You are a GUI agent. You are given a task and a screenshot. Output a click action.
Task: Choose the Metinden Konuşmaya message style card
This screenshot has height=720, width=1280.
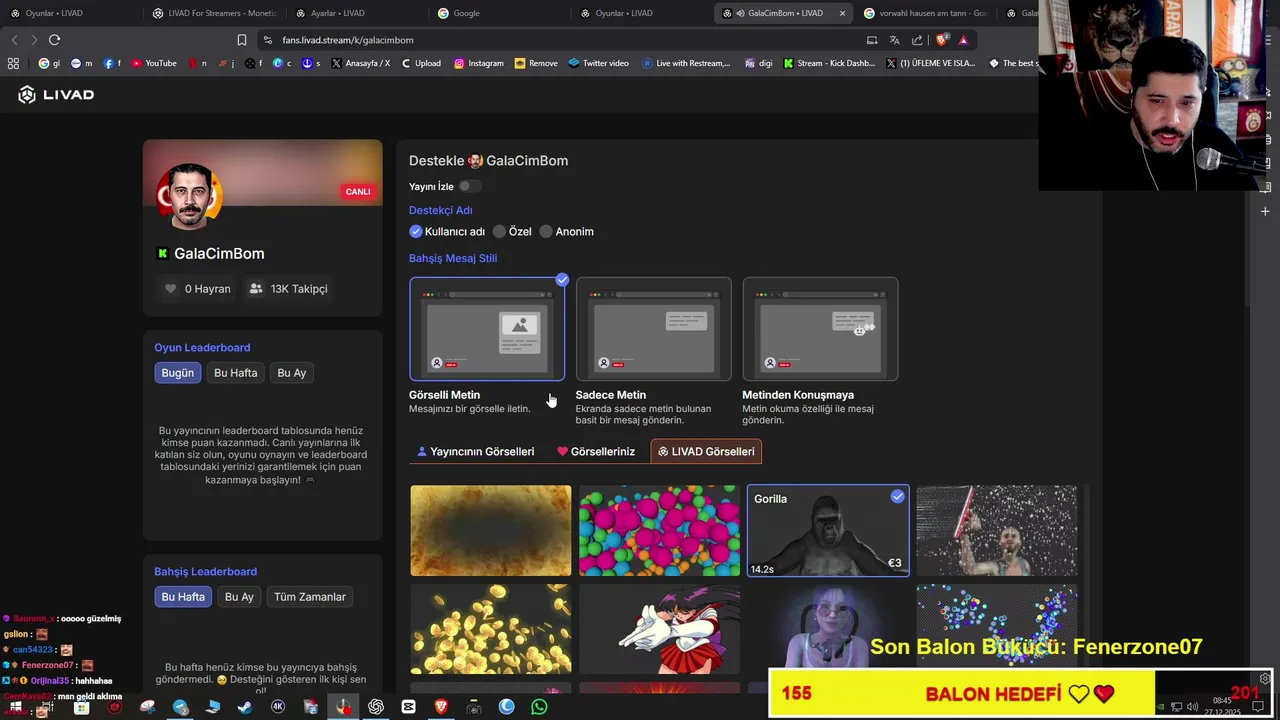coord(820,329)
